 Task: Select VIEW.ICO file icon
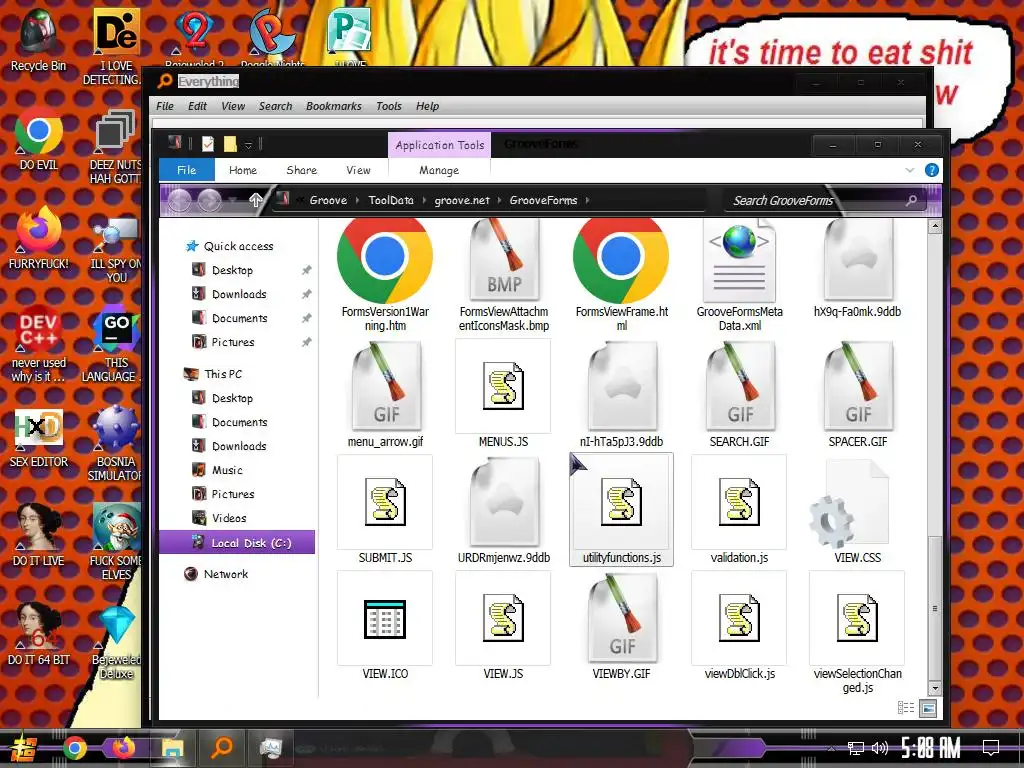[x=385, y=618]
